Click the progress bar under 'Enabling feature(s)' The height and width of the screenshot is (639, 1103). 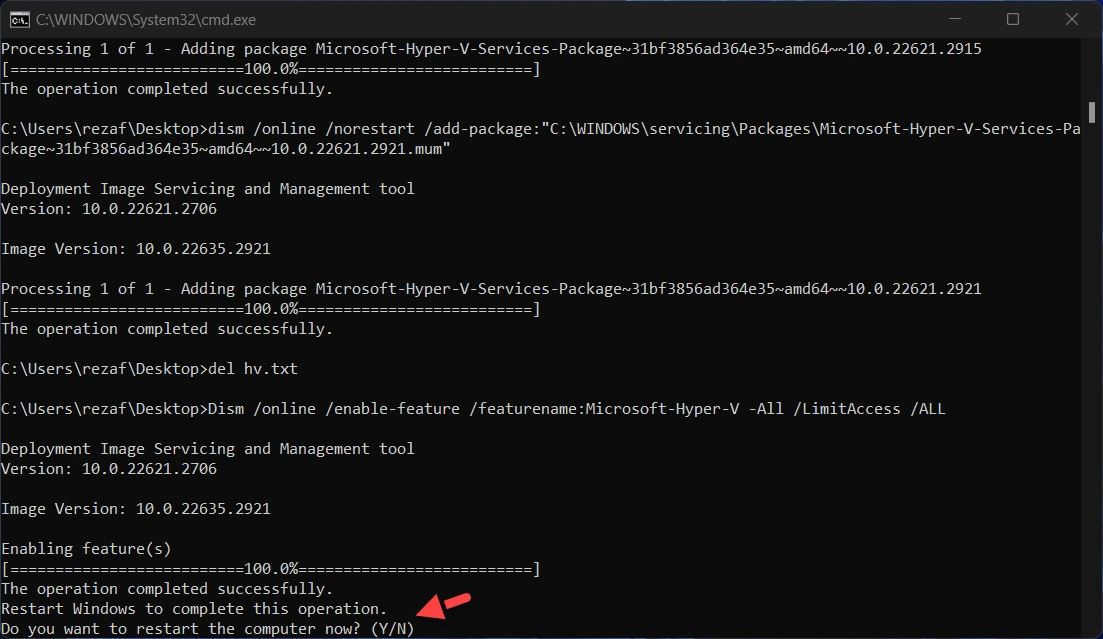[271, 569]
